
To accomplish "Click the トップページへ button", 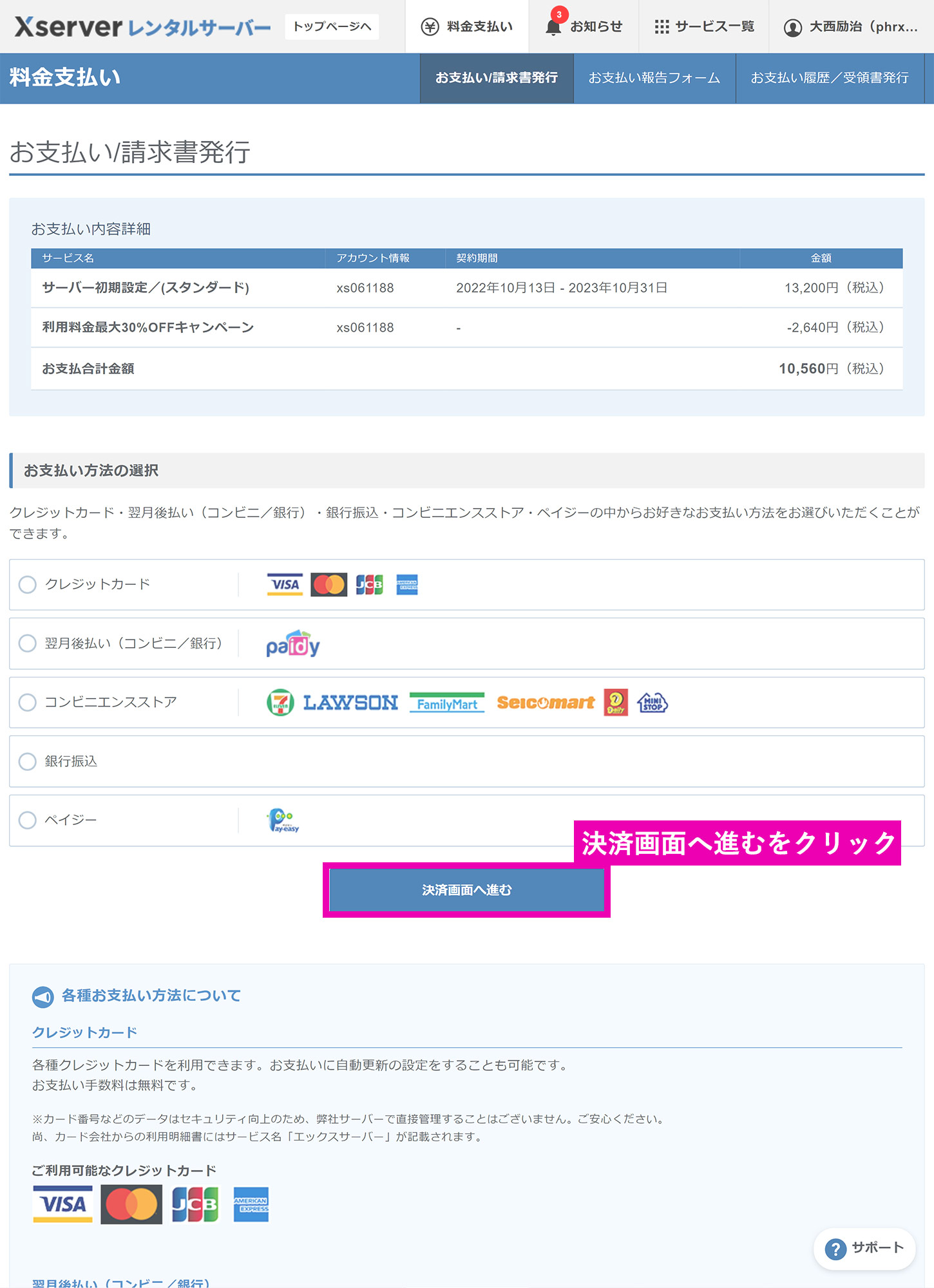I will coord(332,26).
